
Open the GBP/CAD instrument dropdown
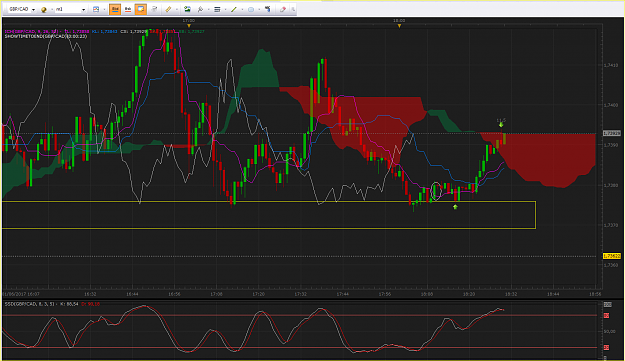pyautogui.click(x=22, y=9)
